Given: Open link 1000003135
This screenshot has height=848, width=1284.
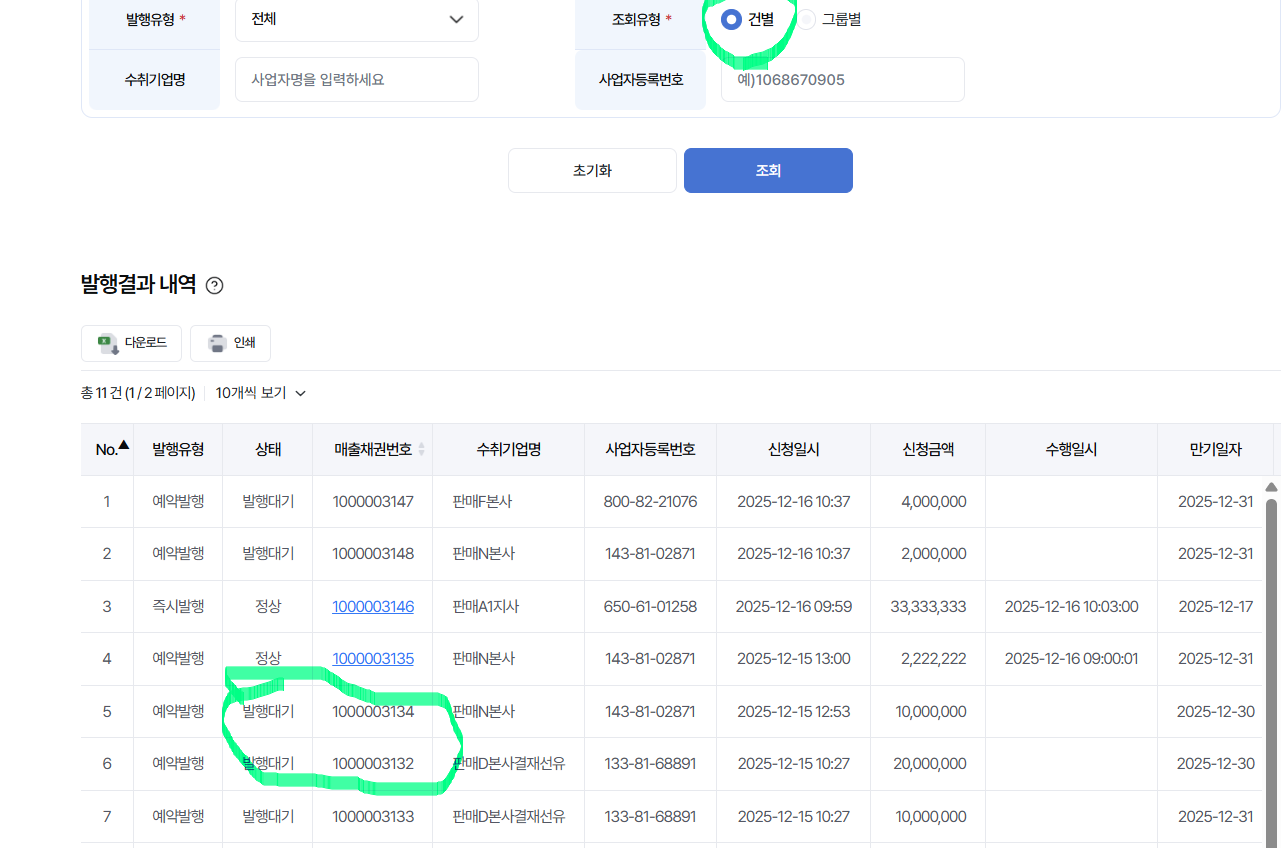Looking at the screenshot, I should 373,658.
